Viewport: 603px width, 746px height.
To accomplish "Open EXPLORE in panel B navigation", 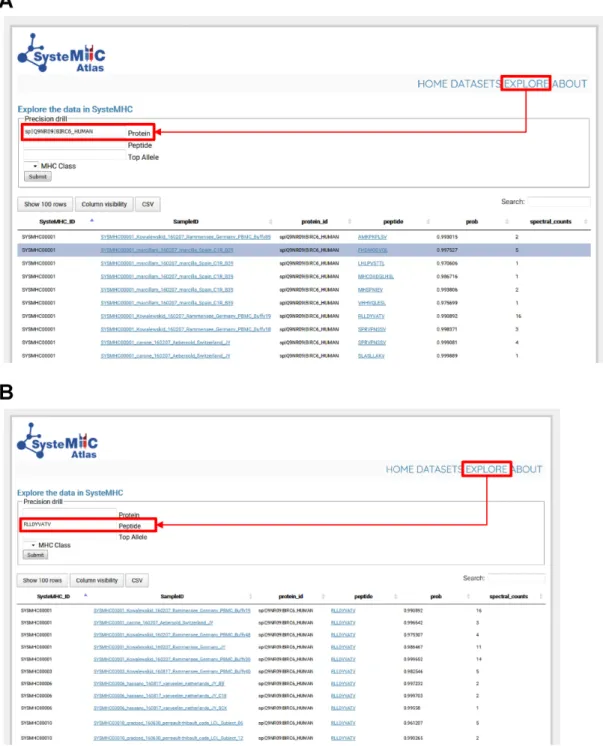I will pyautogui.click(x=486, y=469).
